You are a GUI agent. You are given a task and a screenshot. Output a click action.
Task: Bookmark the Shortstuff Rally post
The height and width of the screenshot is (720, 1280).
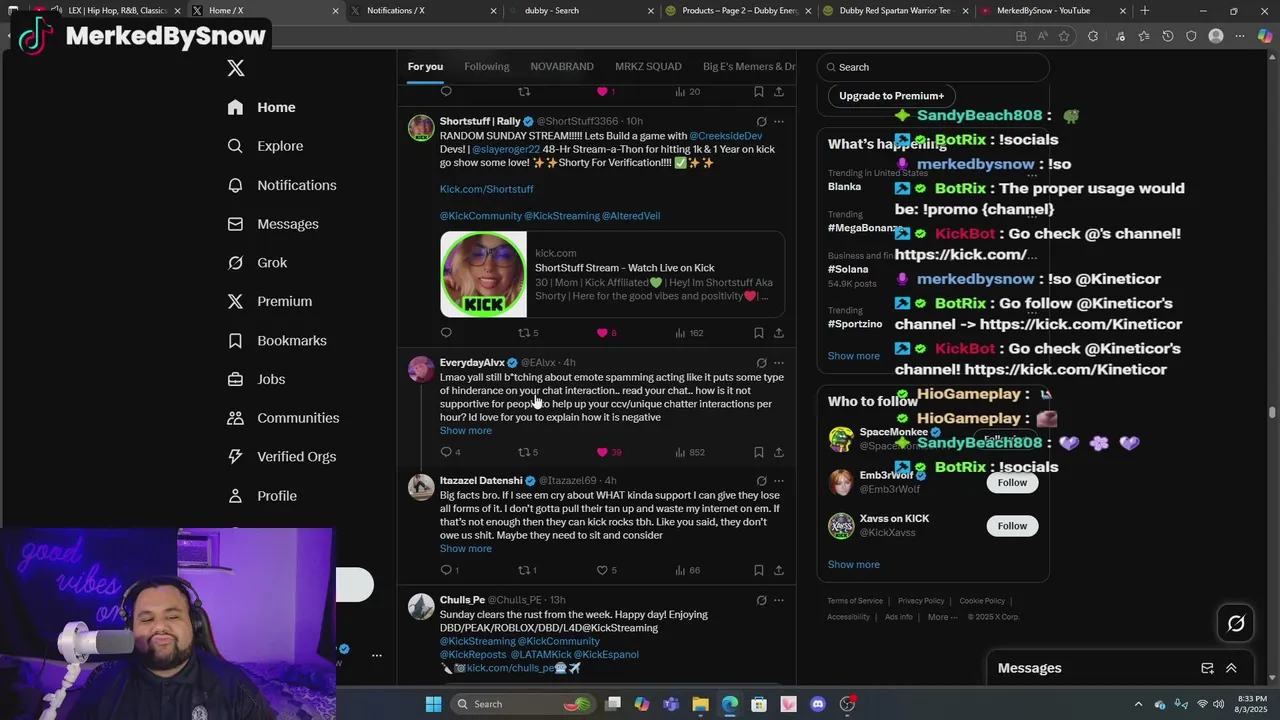coord(759,333)
